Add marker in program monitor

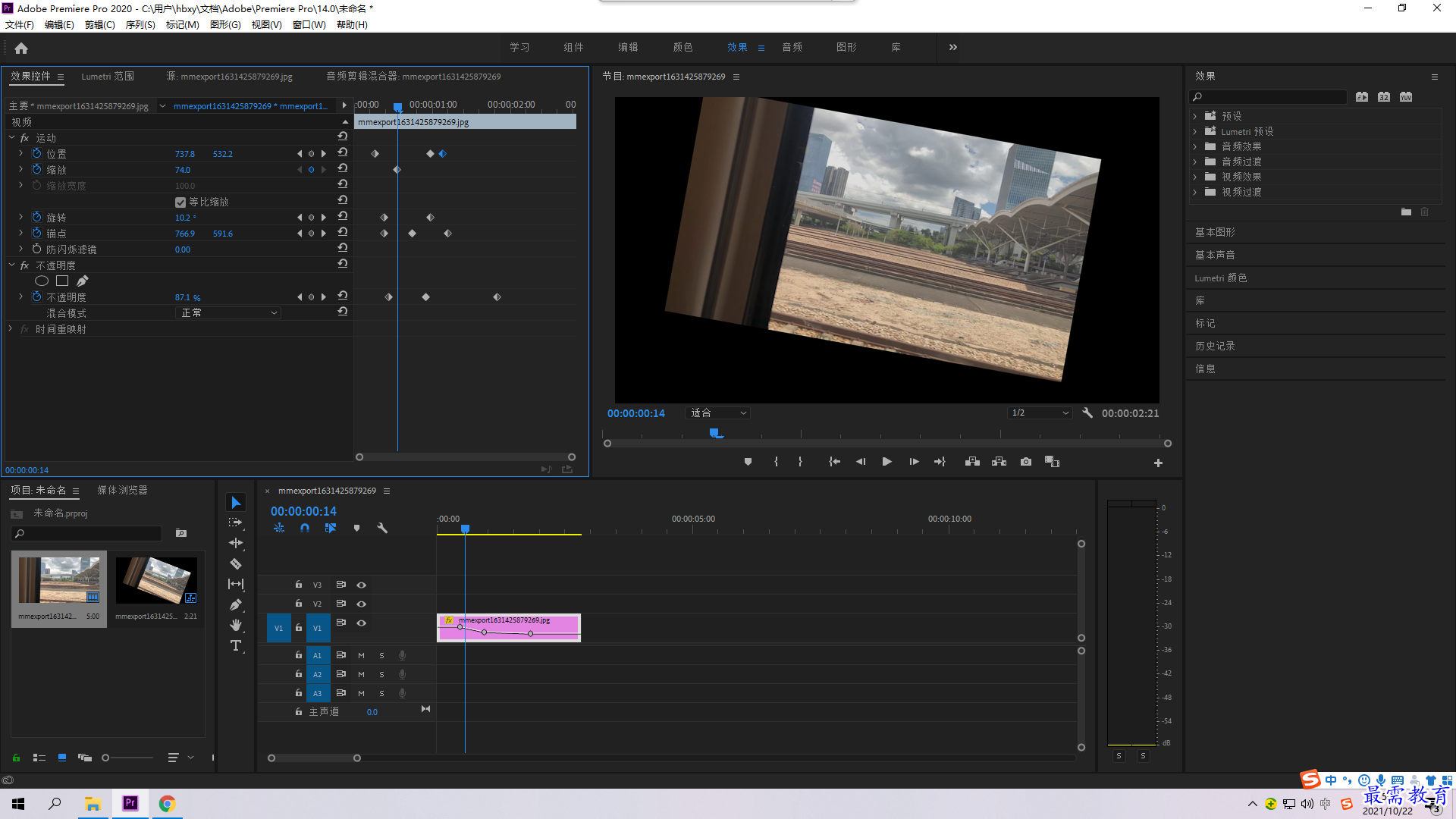pyautogui.click(x=748, y=462)
